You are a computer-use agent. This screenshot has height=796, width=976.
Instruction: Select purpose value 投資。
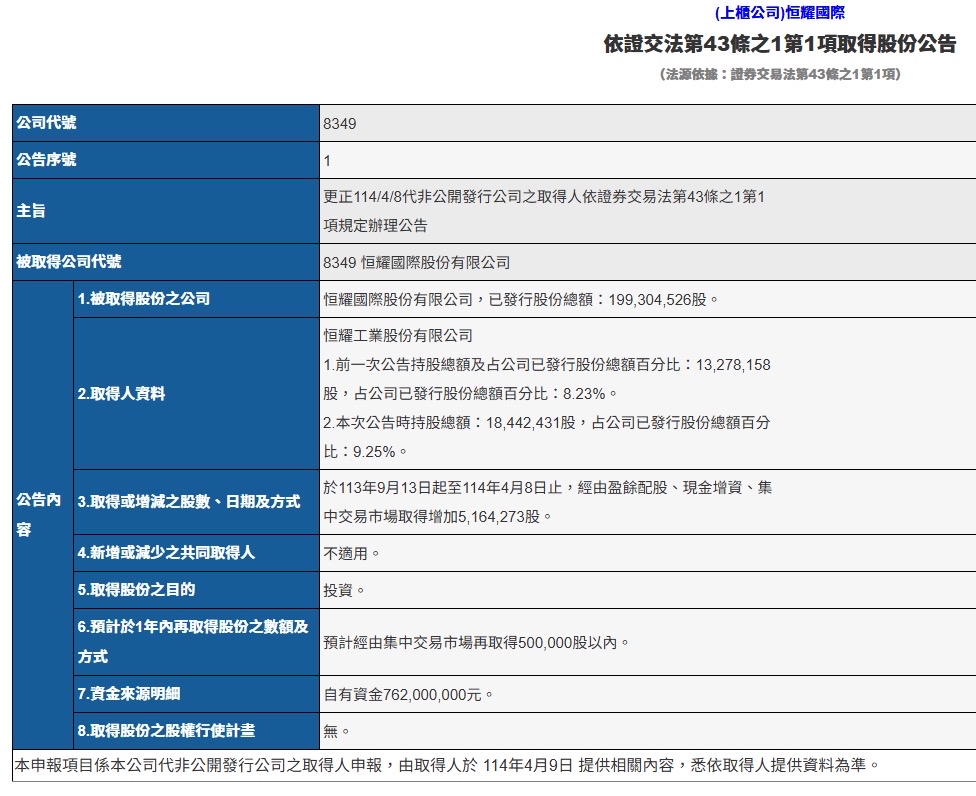click(344, 590)
